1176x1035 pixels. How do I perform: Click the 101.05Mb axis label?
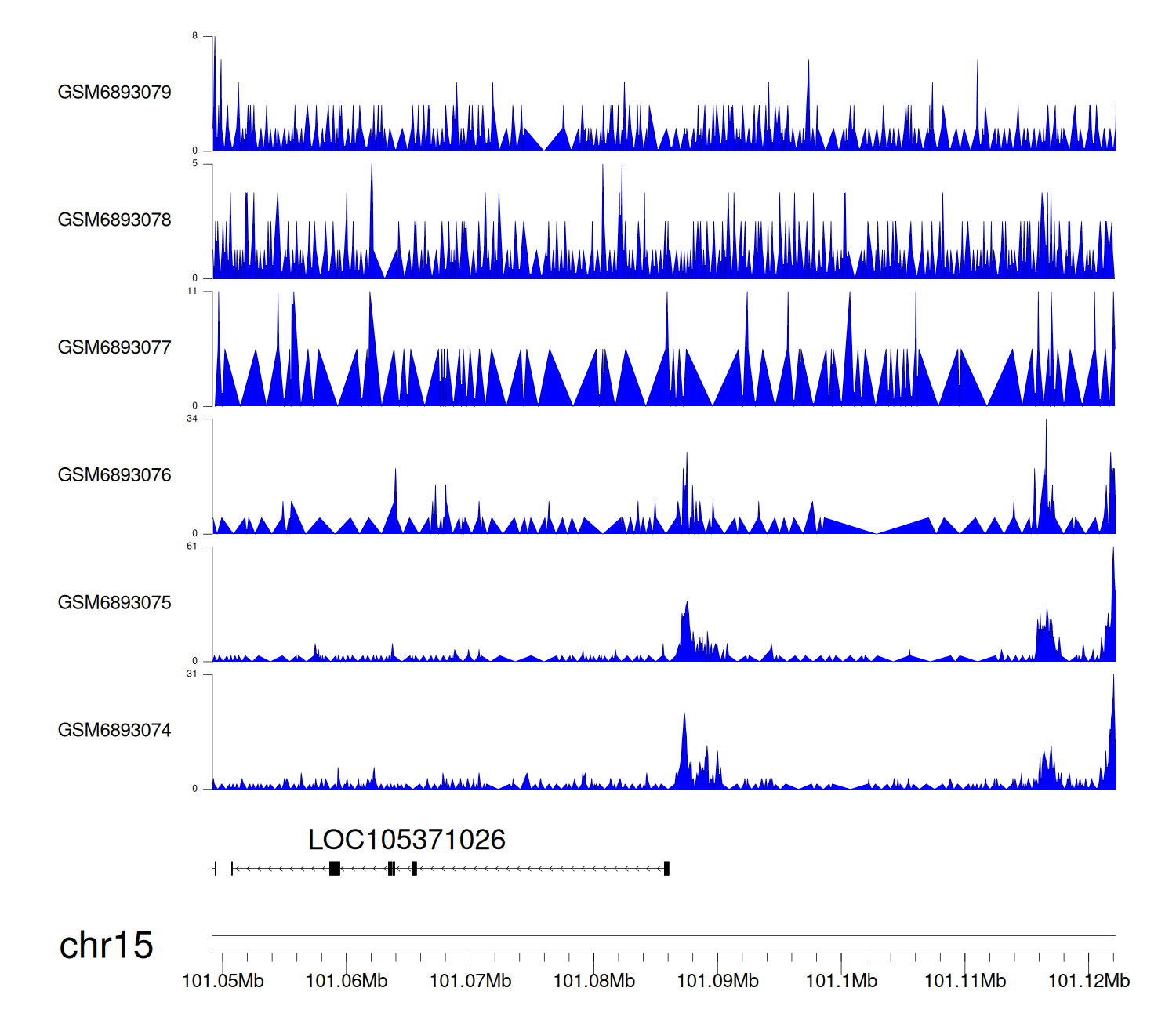tap(223, 981)
